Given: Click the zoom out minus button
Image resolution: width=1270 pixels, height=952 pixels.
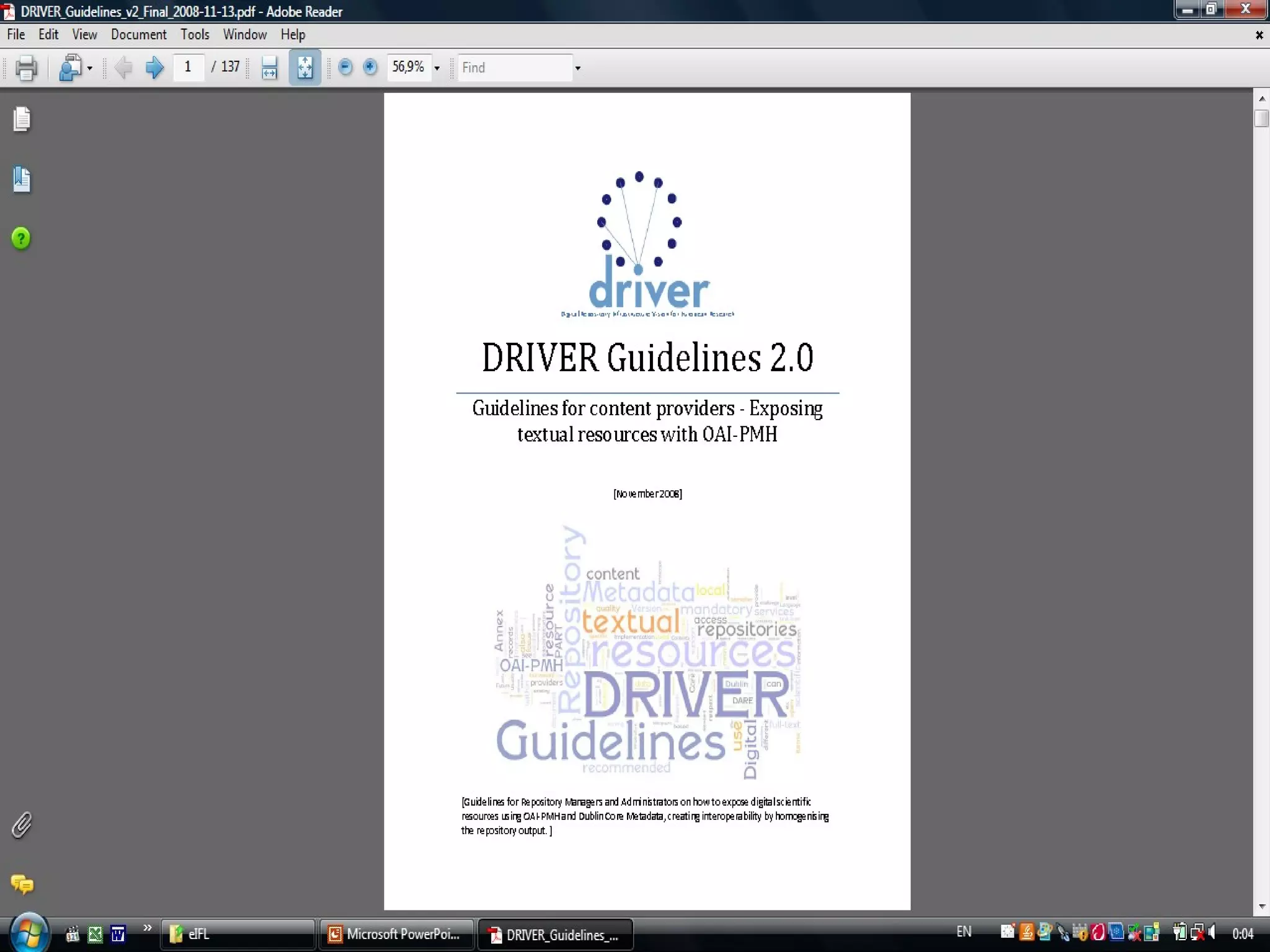Looking at the screenshot, I should tap(345, 67).
